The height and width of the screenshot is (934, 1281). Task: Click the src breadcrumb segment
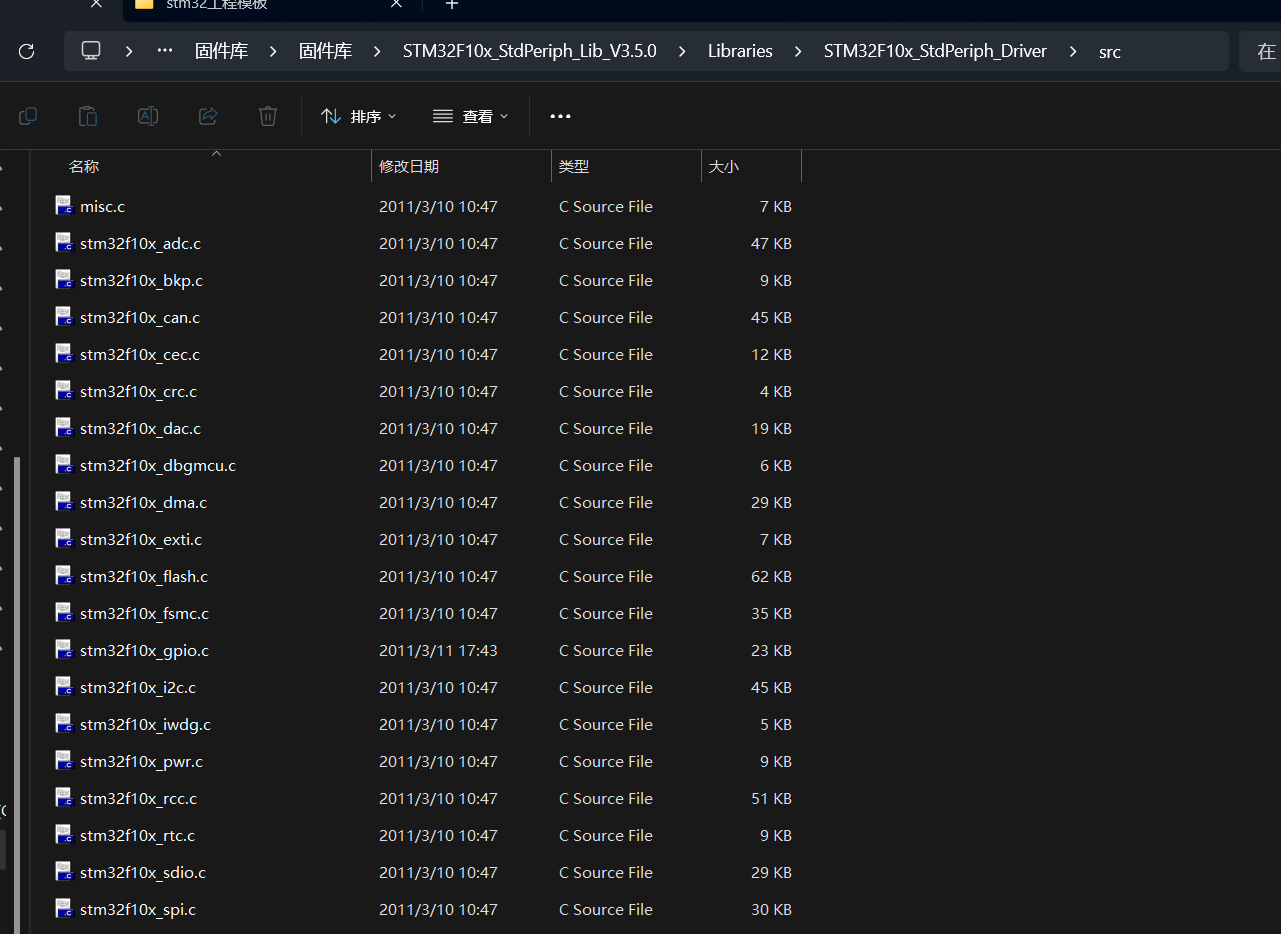tap(1110, 52)
